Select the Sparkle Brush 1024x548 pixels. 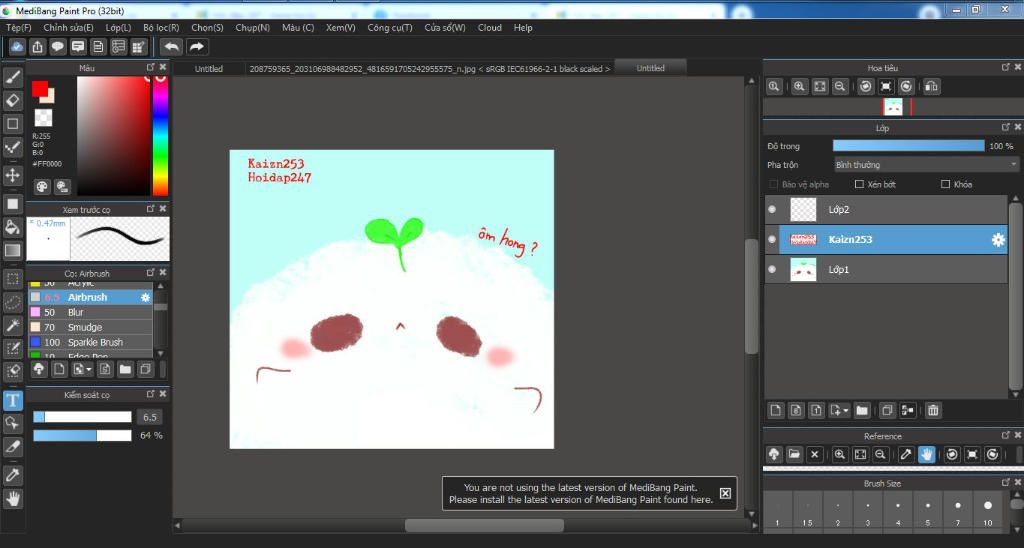[x=91, y=342]
